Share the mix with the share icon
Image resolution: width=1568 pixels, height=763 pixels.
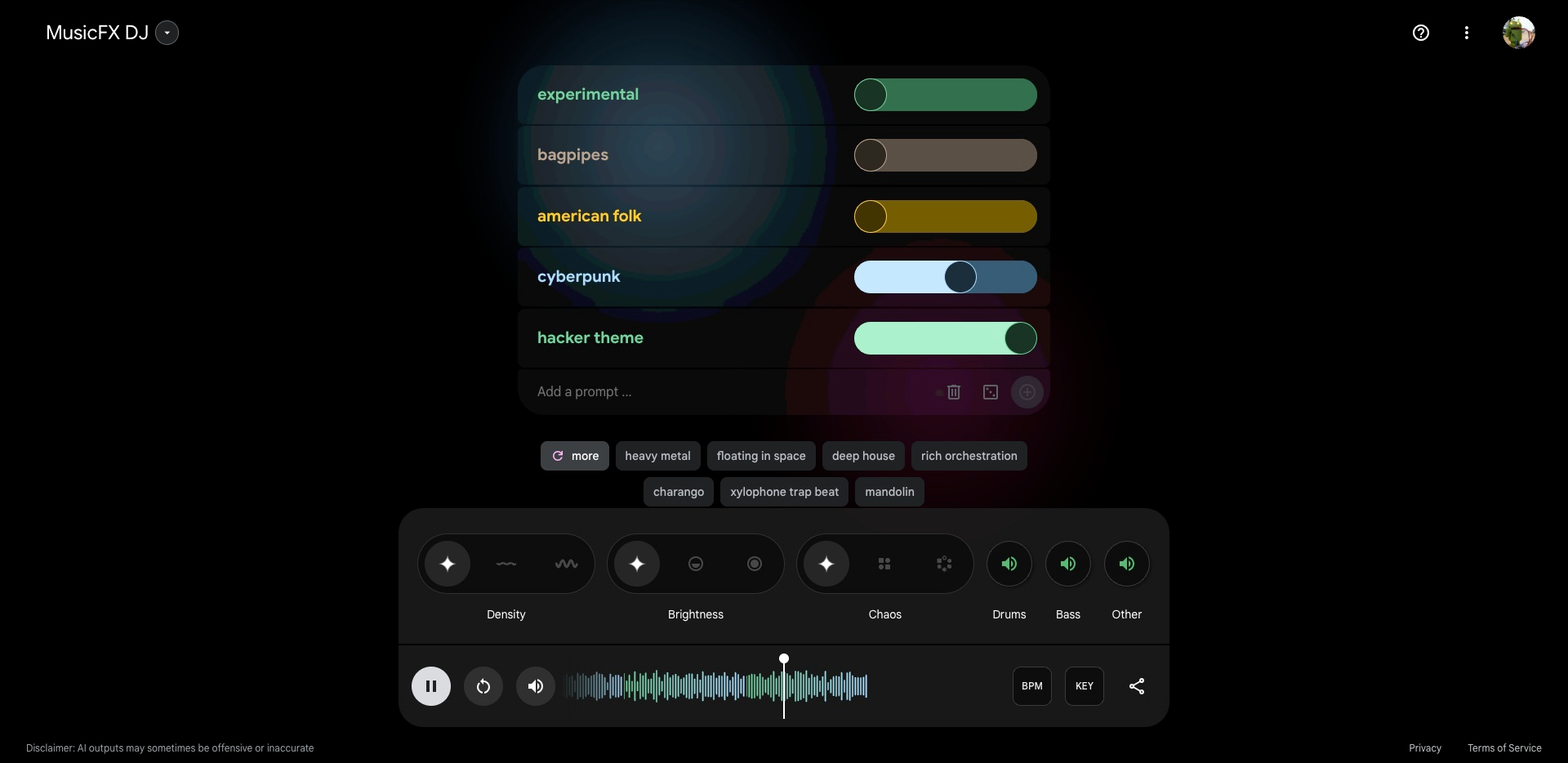pos(1137,686)
